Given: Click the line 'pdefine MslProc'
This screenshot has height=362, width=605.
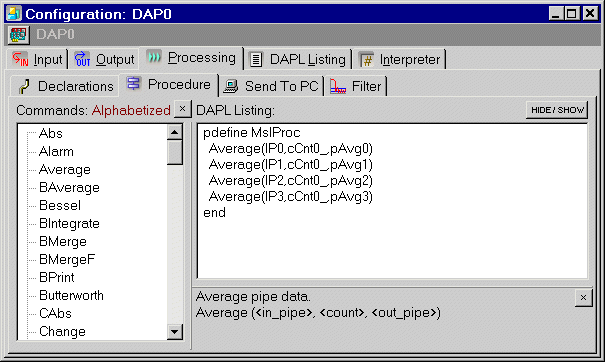Looking at the screenshot, I should coord(252,133).
